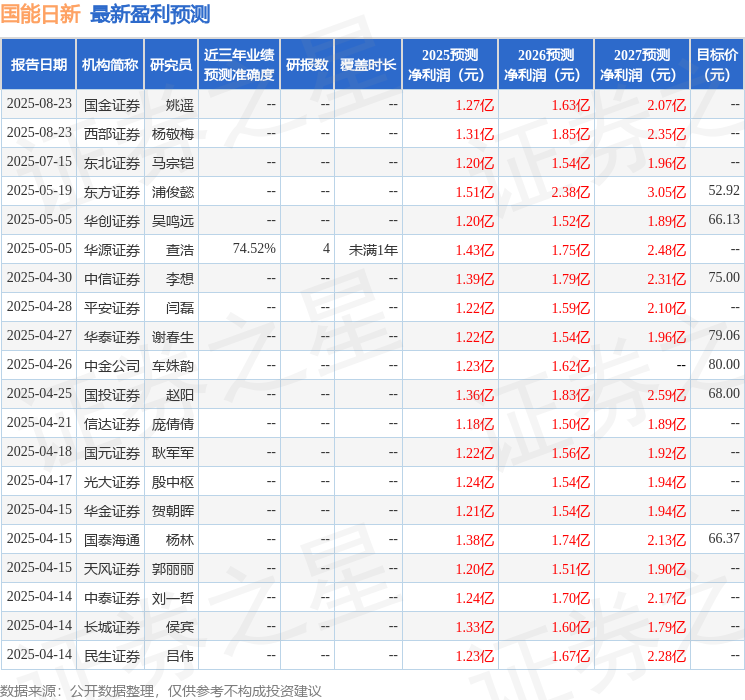Click the 华金证券 institution cell

(x=112, y=511)
